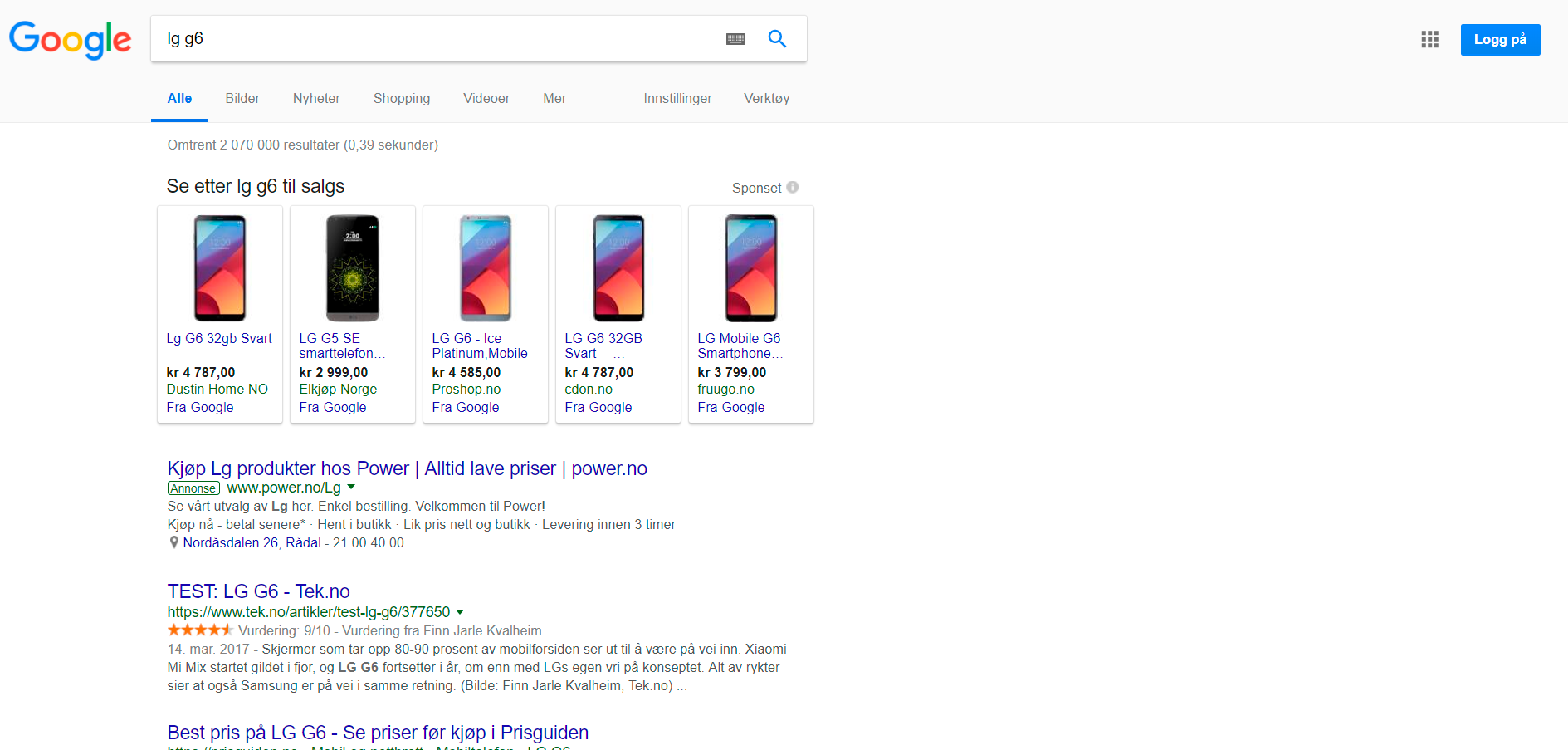Open the Lg G6 32gb Svart product link
Viewport: 1568px width, 750px height.
(219, 338)
